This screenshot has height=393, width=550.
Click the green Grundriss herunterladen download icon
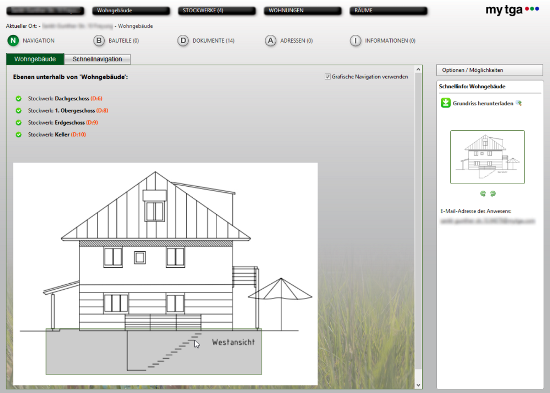point(445,103)
